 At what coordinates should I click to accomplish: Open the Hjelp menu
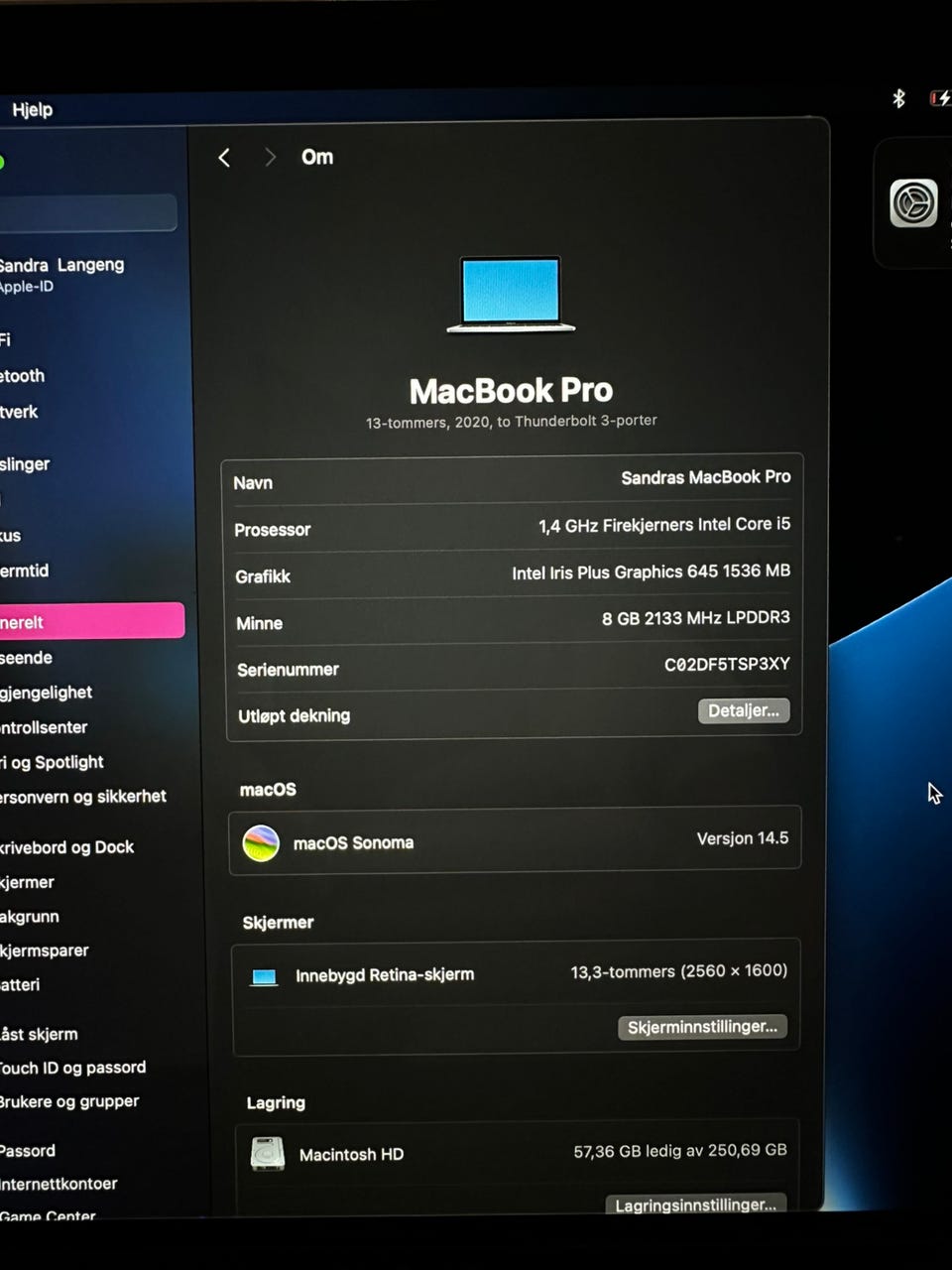tap(32, 110)
